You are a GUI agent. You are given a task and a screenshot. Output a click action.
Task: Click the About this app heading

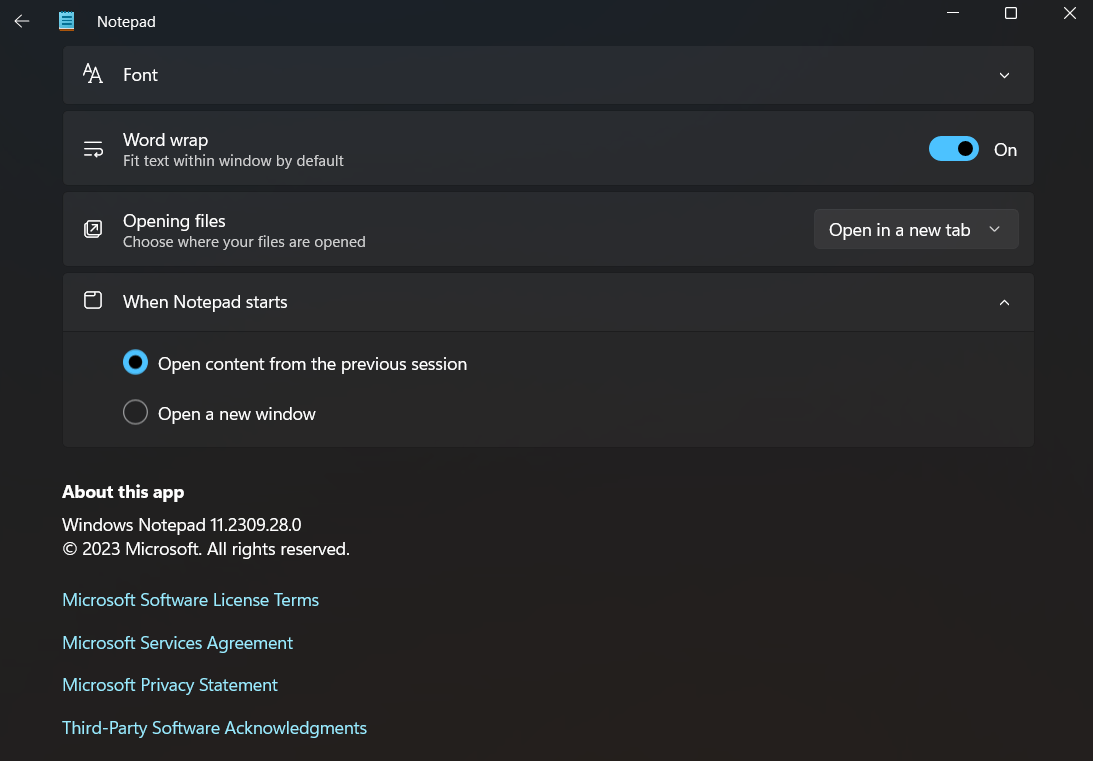pyautogui.click(x=123, y=492)
